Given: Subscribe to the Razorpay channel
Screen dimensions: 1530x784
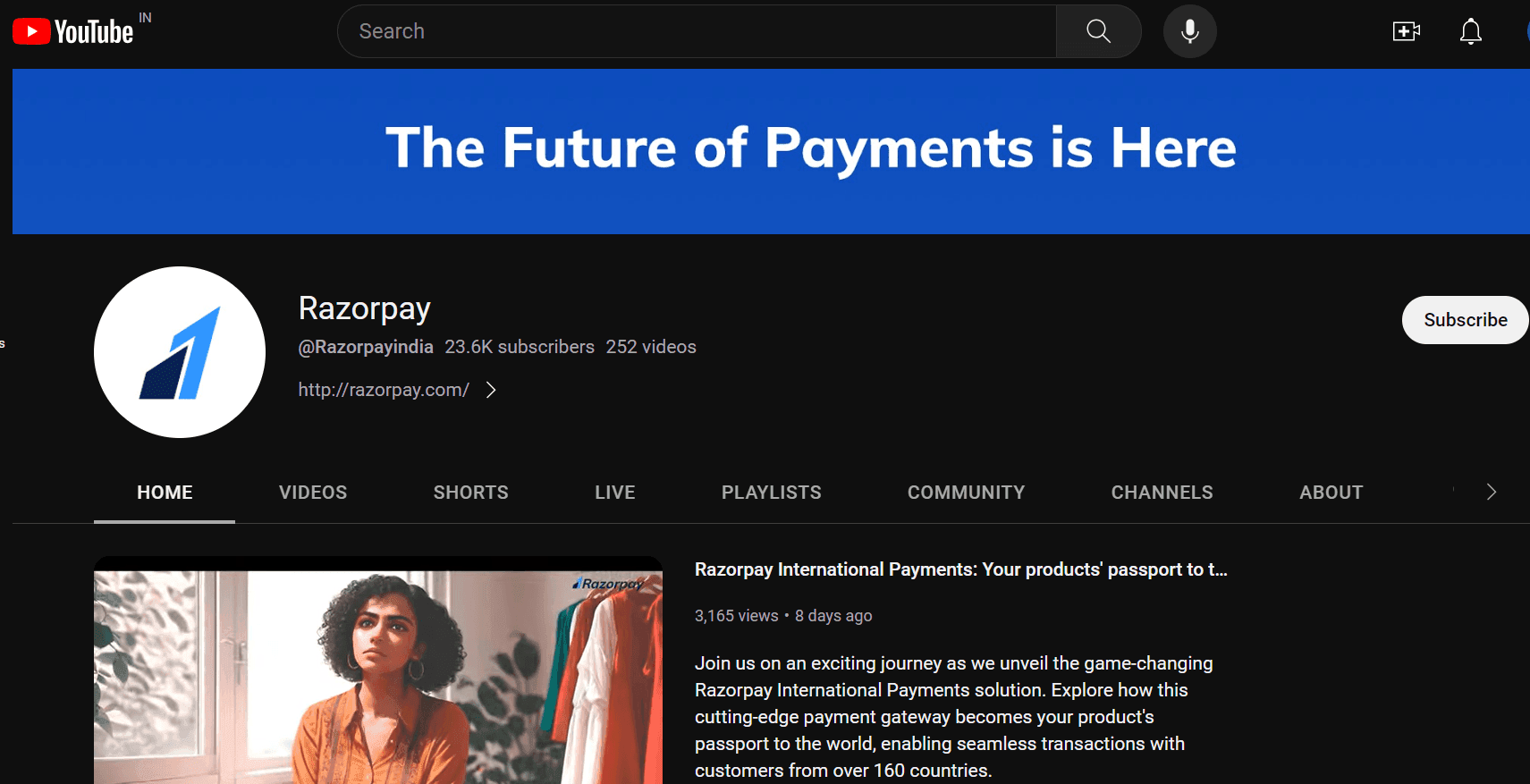Looking at the screenshot, I should coord(1465,320).
